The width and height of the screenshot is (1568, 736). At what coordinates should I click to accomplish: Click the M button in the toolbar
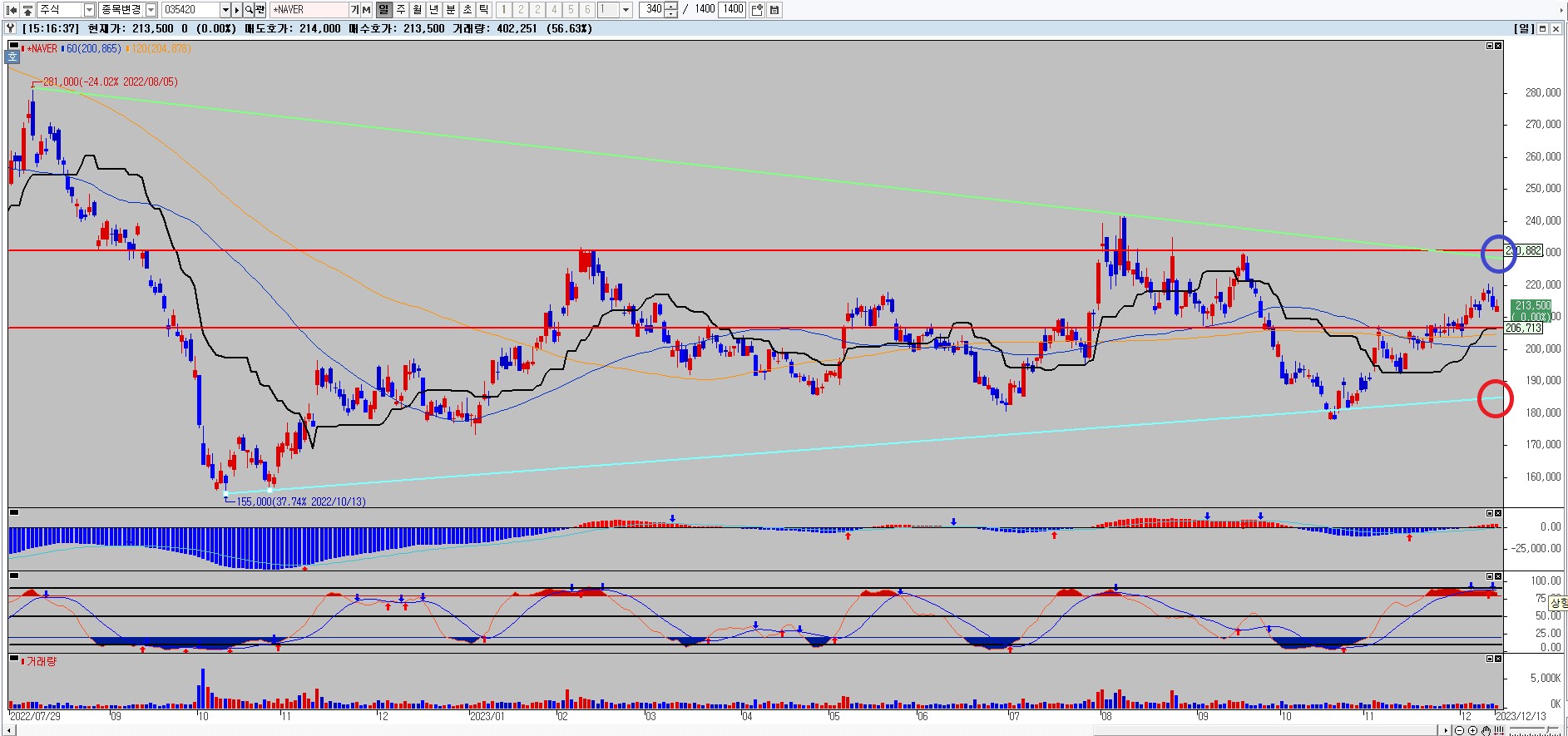366,10
